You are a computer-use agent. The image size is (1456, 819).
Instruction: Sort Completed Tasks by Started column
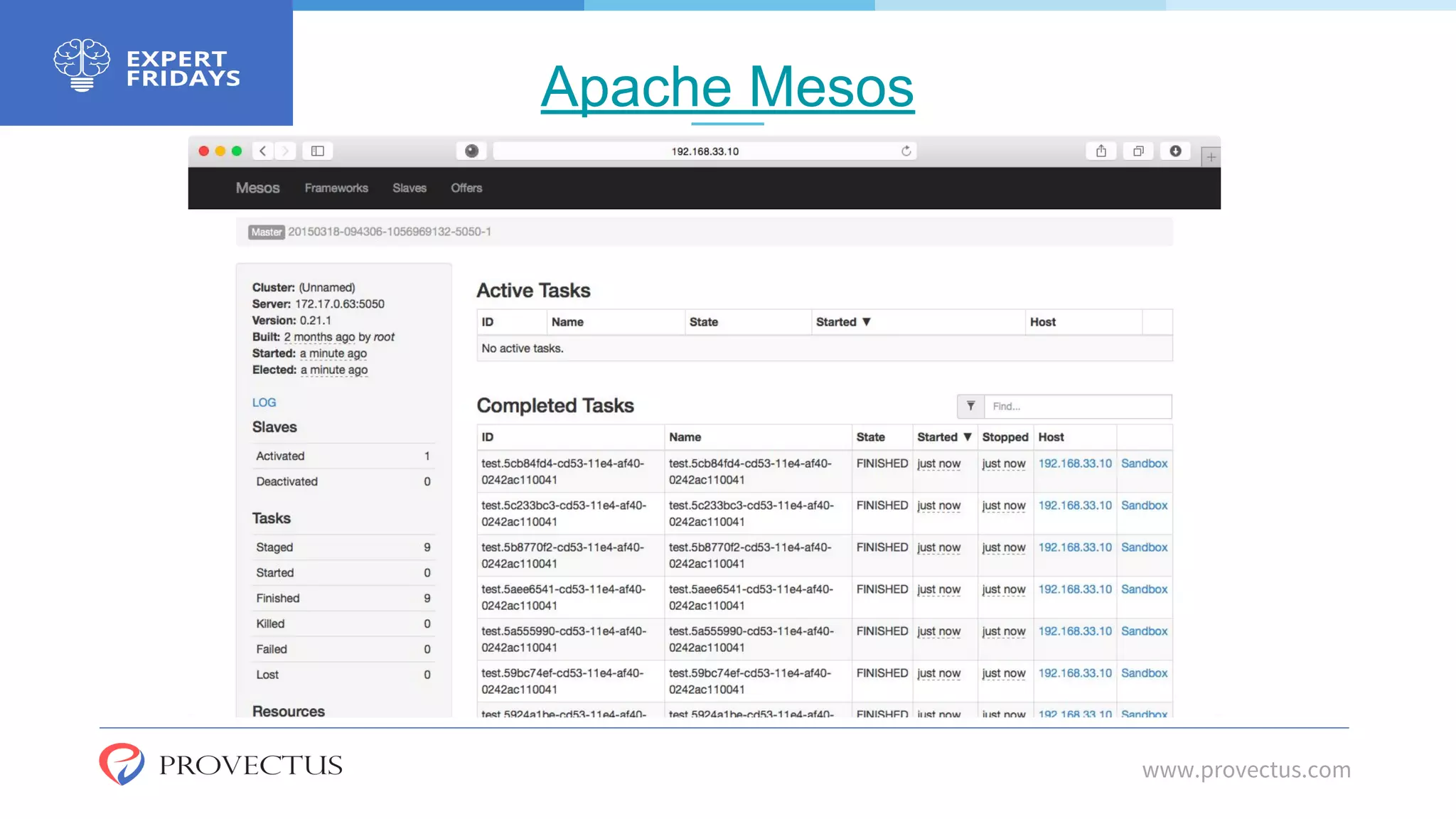pos(944,437)
